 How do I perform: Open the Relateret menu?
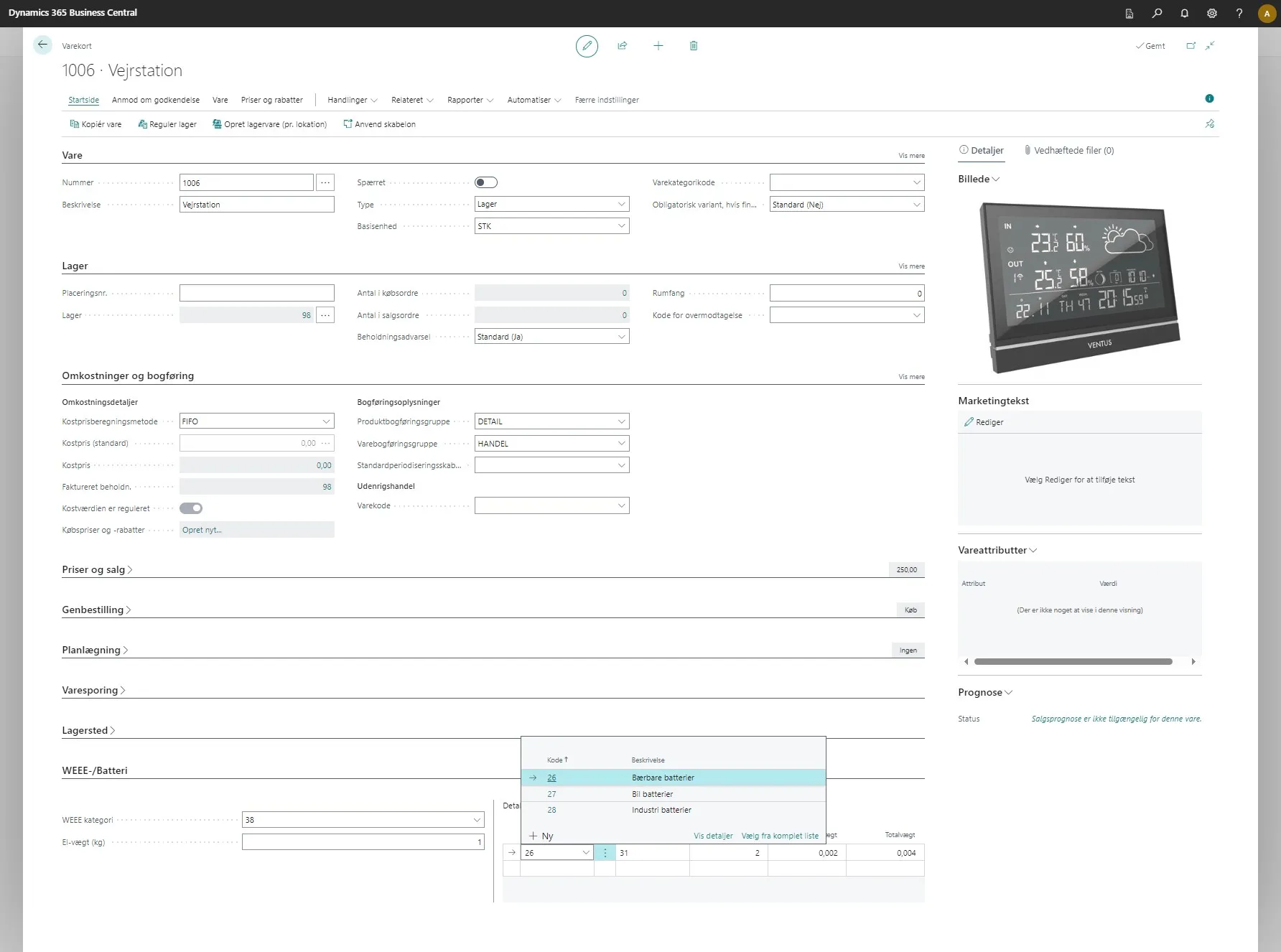coord(412,100)
